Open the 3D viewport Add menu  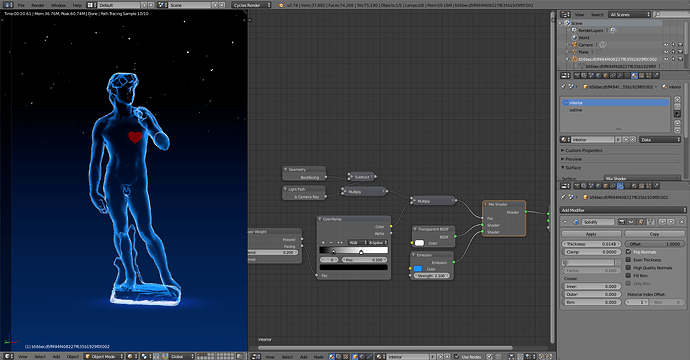(56, 356)
